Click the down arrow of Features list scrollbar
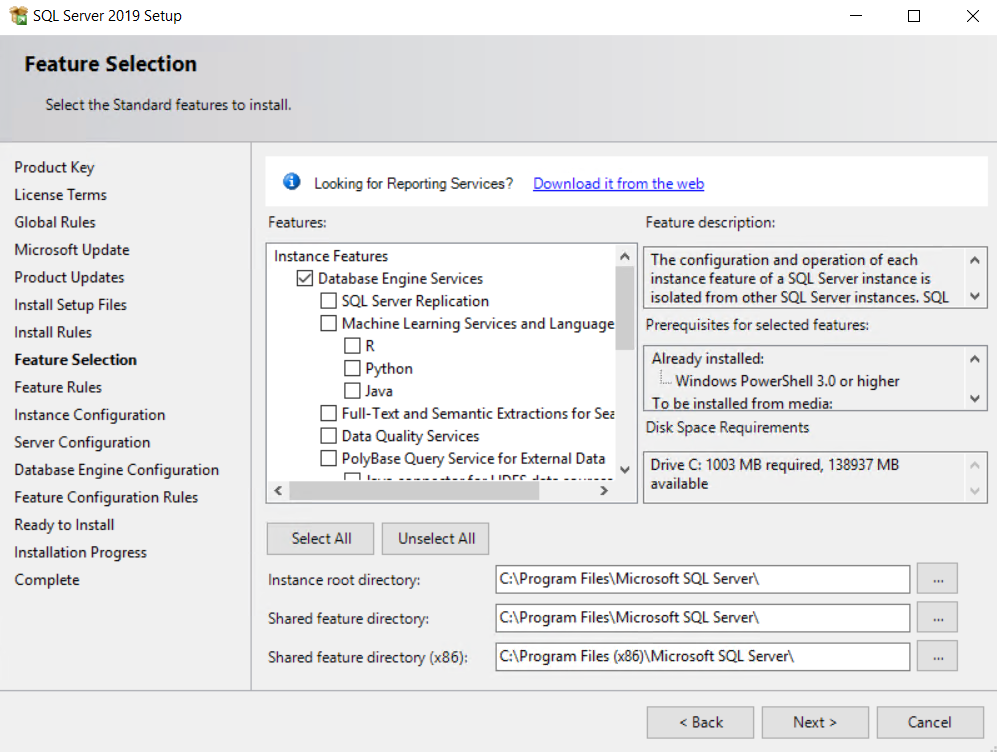This screenshot has width=997, height=752. pyautogui.click(x=625, y=470)
